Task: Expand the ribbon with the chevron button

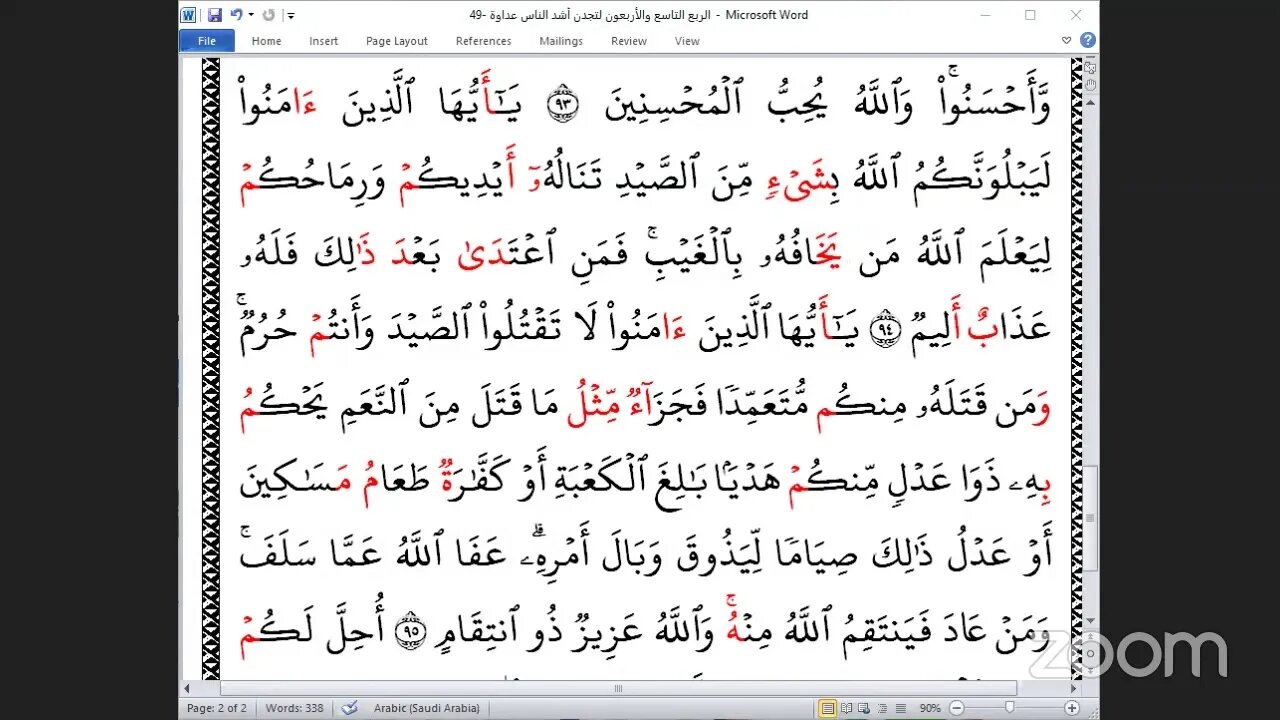Action: coord(1067,41)
